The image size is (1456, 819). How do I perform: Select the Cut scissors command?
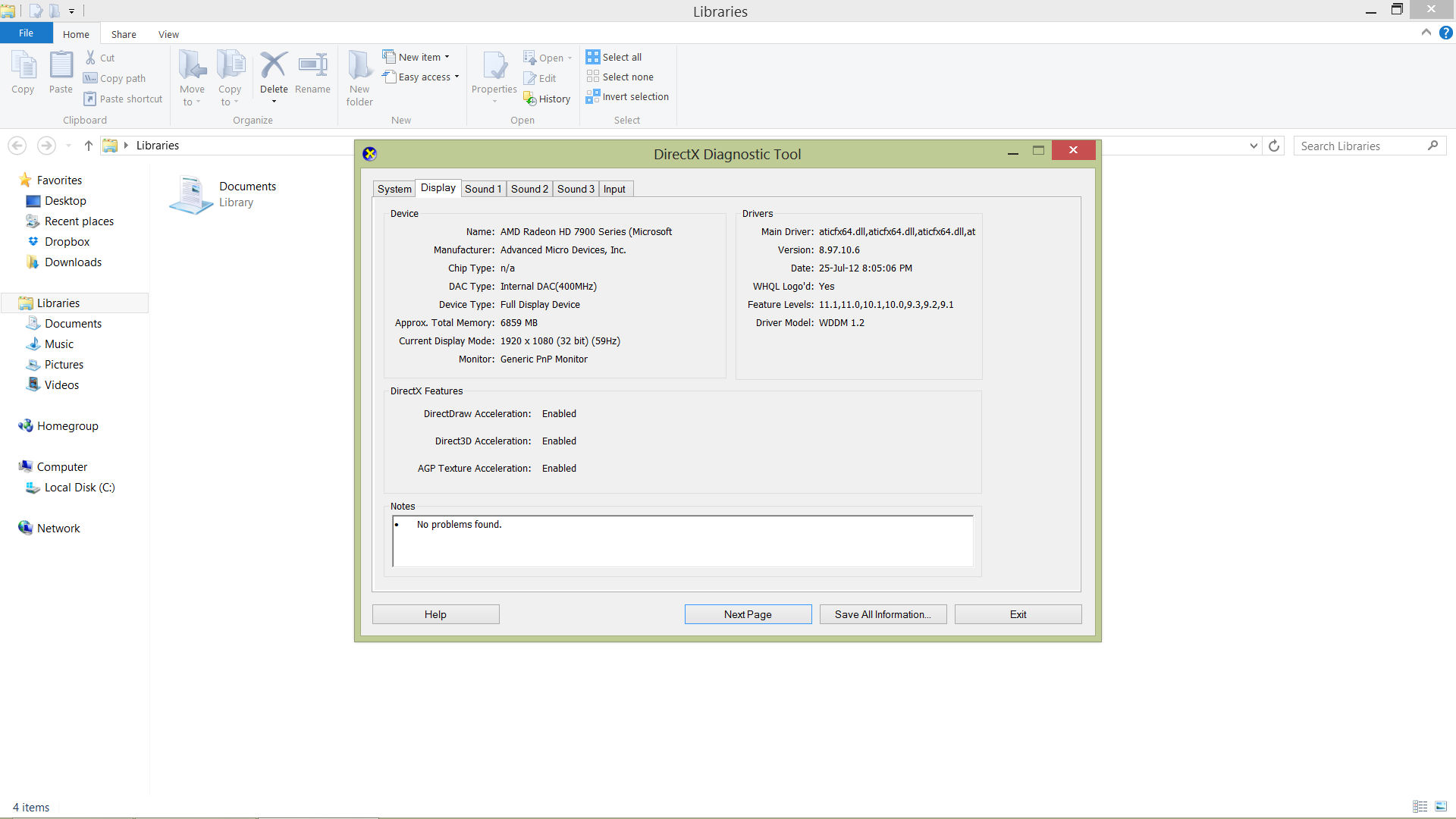click(99, 58)
